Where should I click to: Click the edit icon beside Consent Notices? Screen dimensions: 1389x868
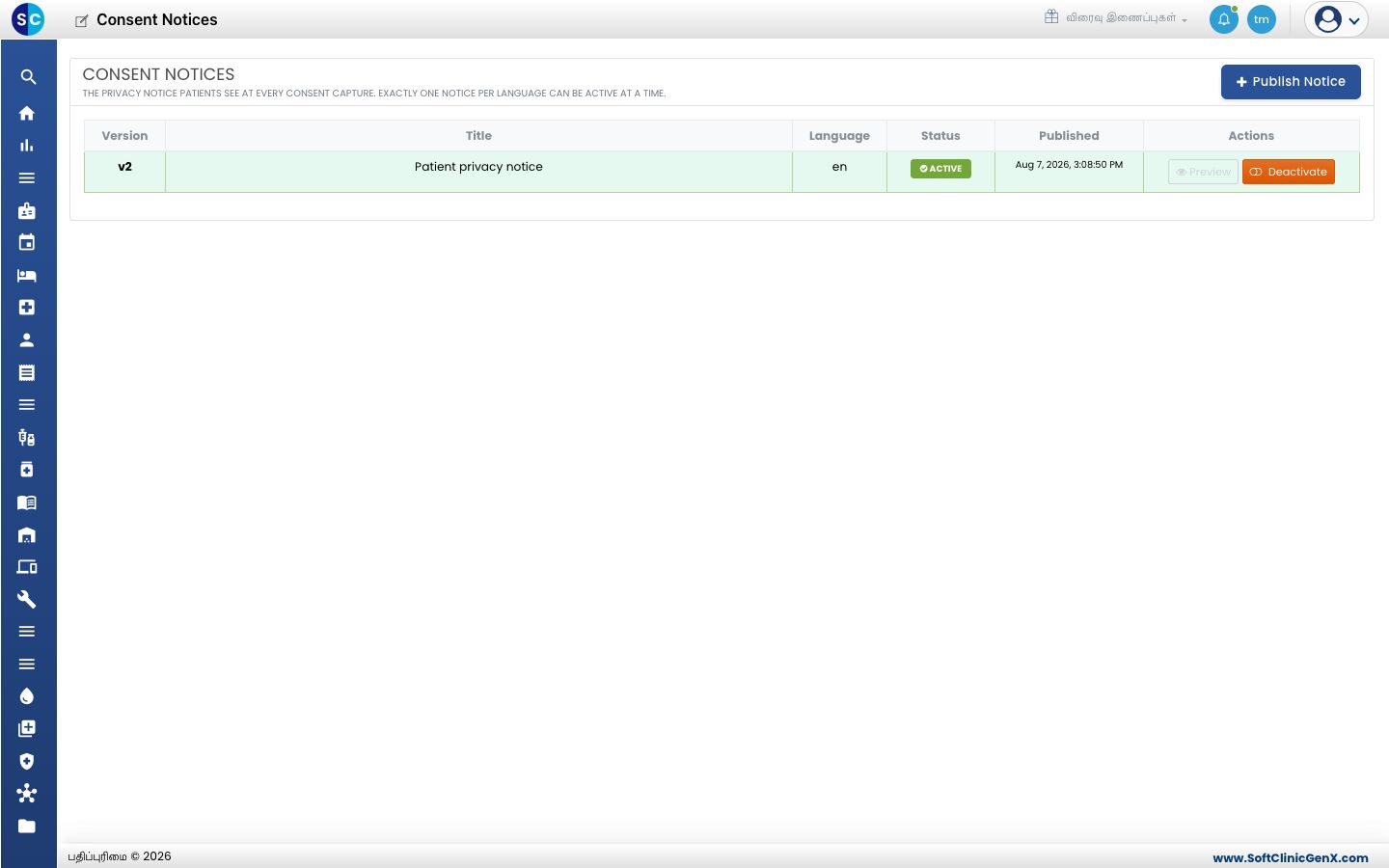[82, 20]
